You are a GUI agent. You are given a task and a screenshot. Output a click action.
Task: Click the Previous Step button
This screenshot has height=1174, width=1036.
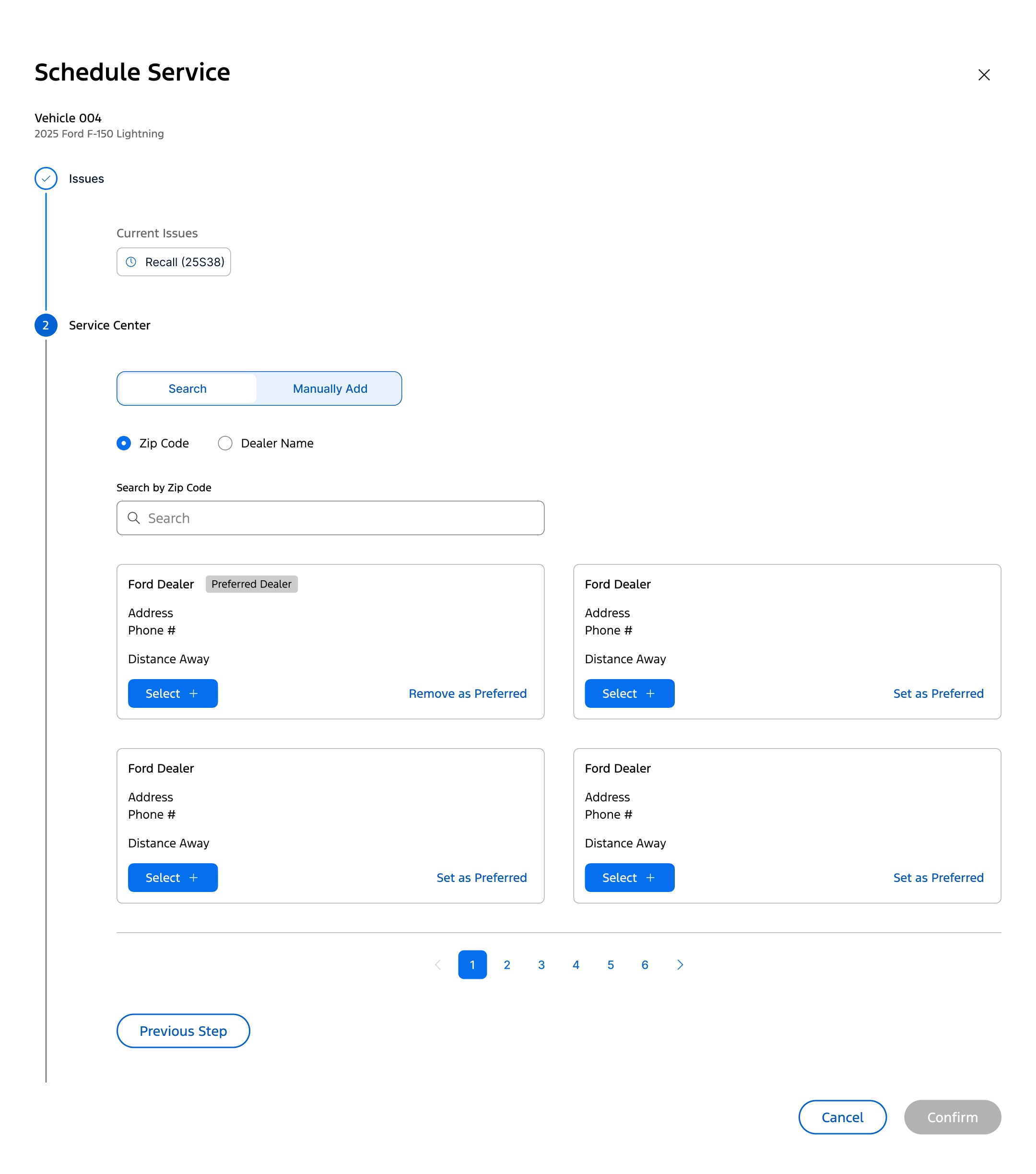[183, 1031]
